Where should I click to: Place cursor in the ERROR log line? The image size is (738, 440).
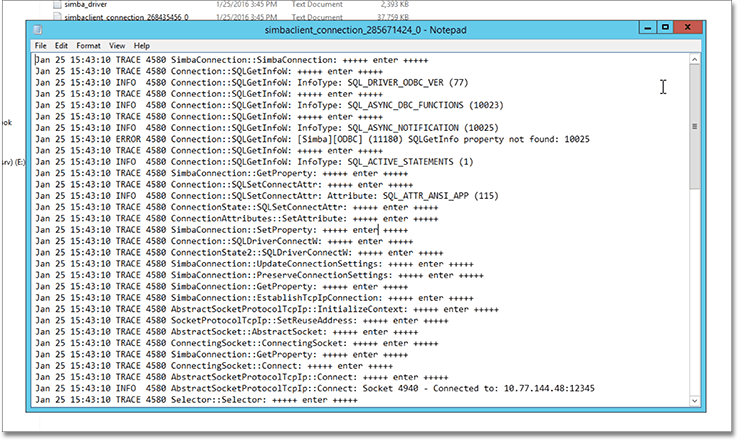pyautogui.click(x=300, y=139)
